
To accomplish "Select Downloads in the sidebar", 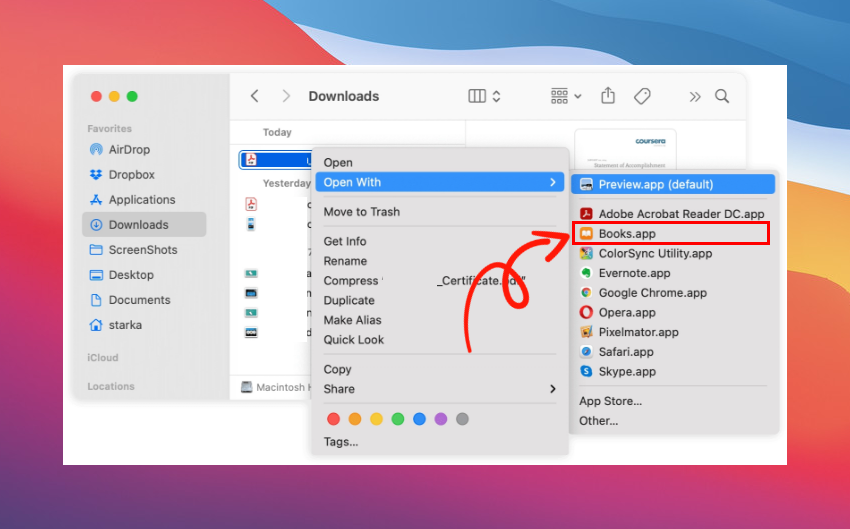I will [144, 224].
